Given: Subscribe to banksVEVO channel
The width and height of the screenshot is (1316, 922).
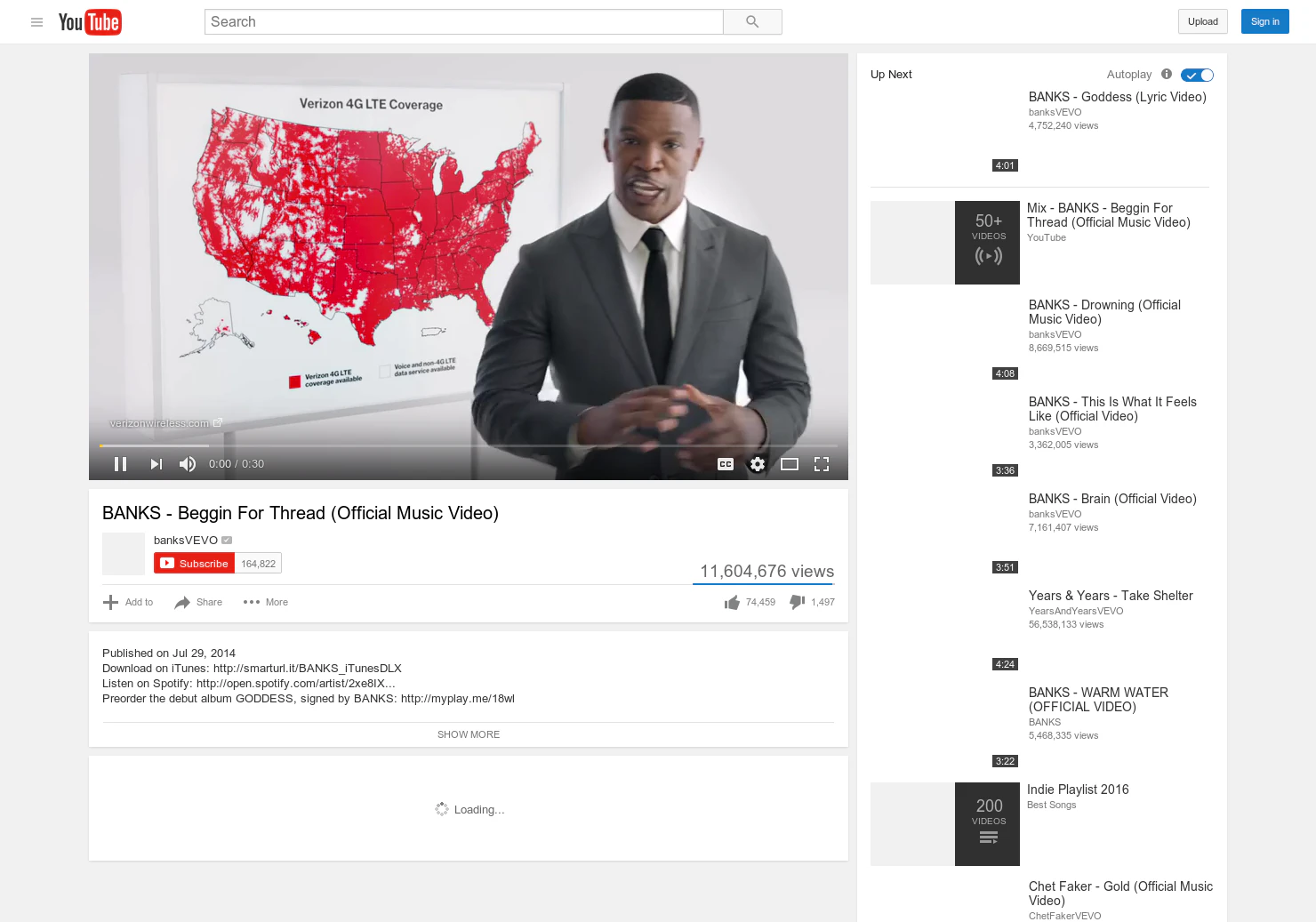Looking at the screenshot, I should [194, 564].
